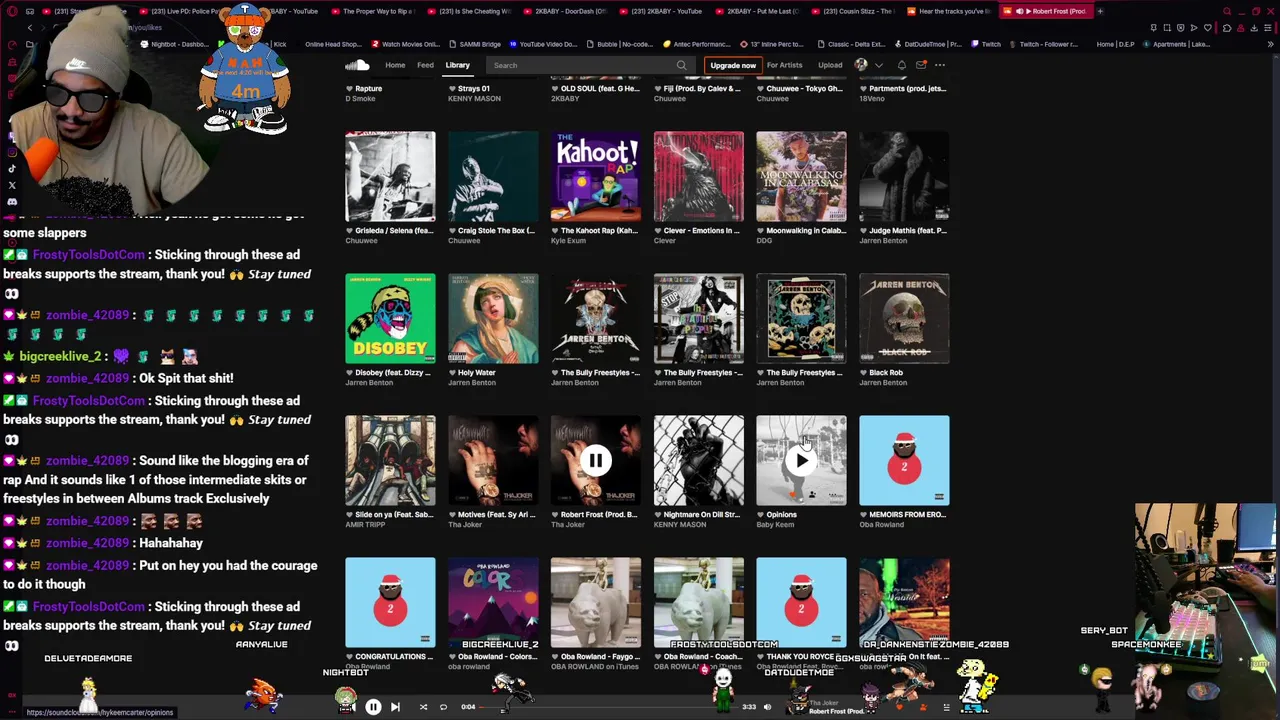
Task: Pause playback in the bottom player bar
Action: tap(373, 707)
